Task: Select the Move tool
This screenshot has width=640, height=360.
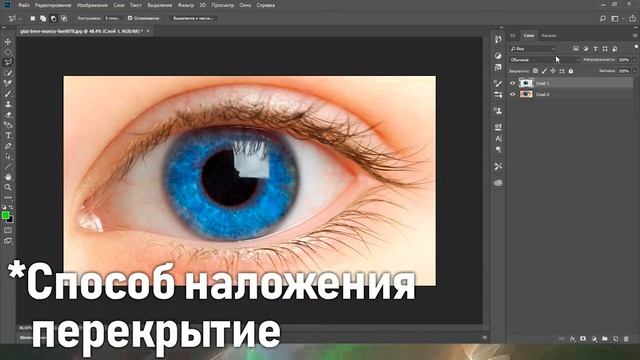Action: (8, 42)
